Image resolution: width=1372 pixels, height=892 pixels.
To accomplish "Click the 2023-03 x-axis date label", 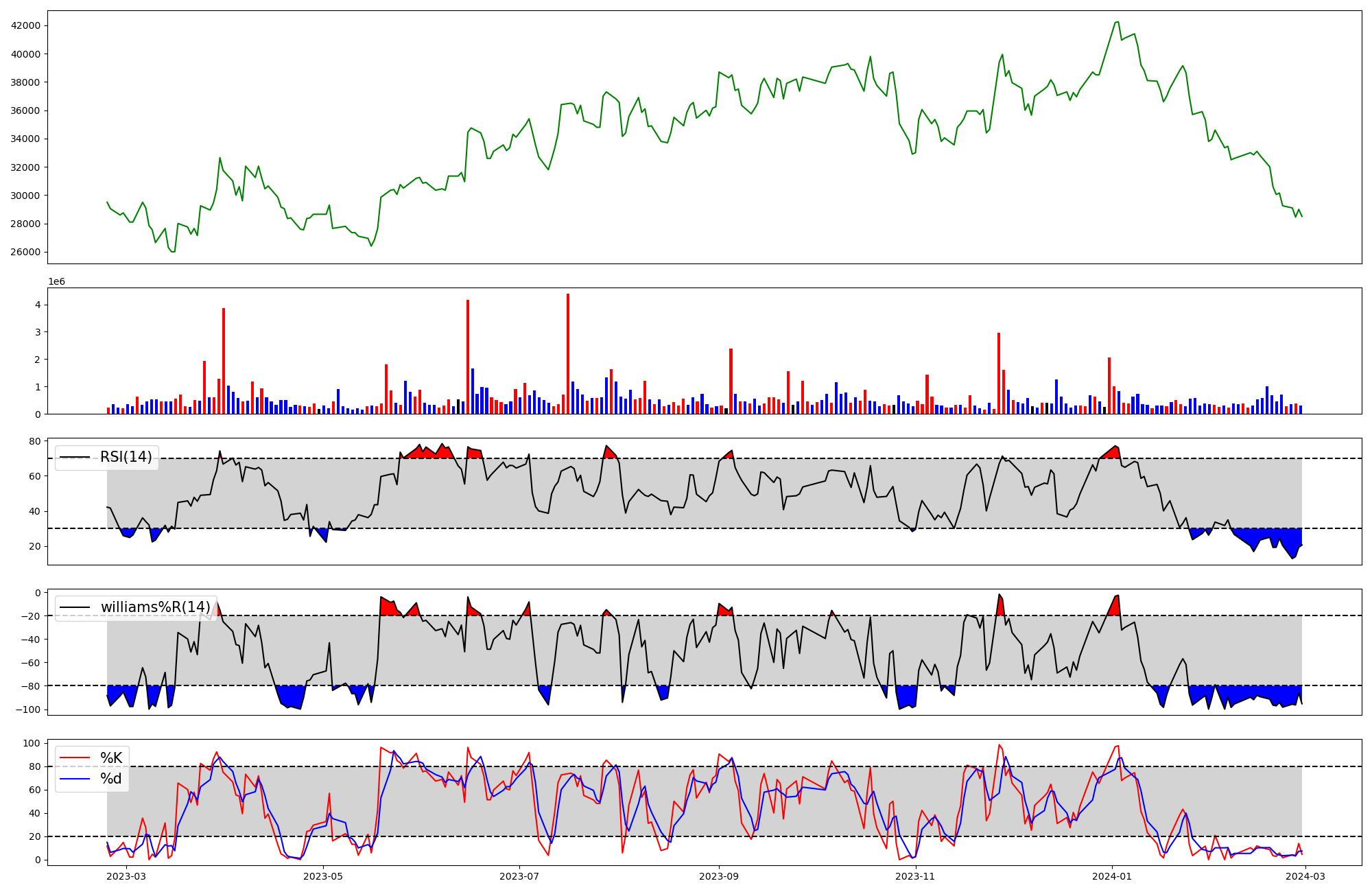I will (x=126, y=876).
